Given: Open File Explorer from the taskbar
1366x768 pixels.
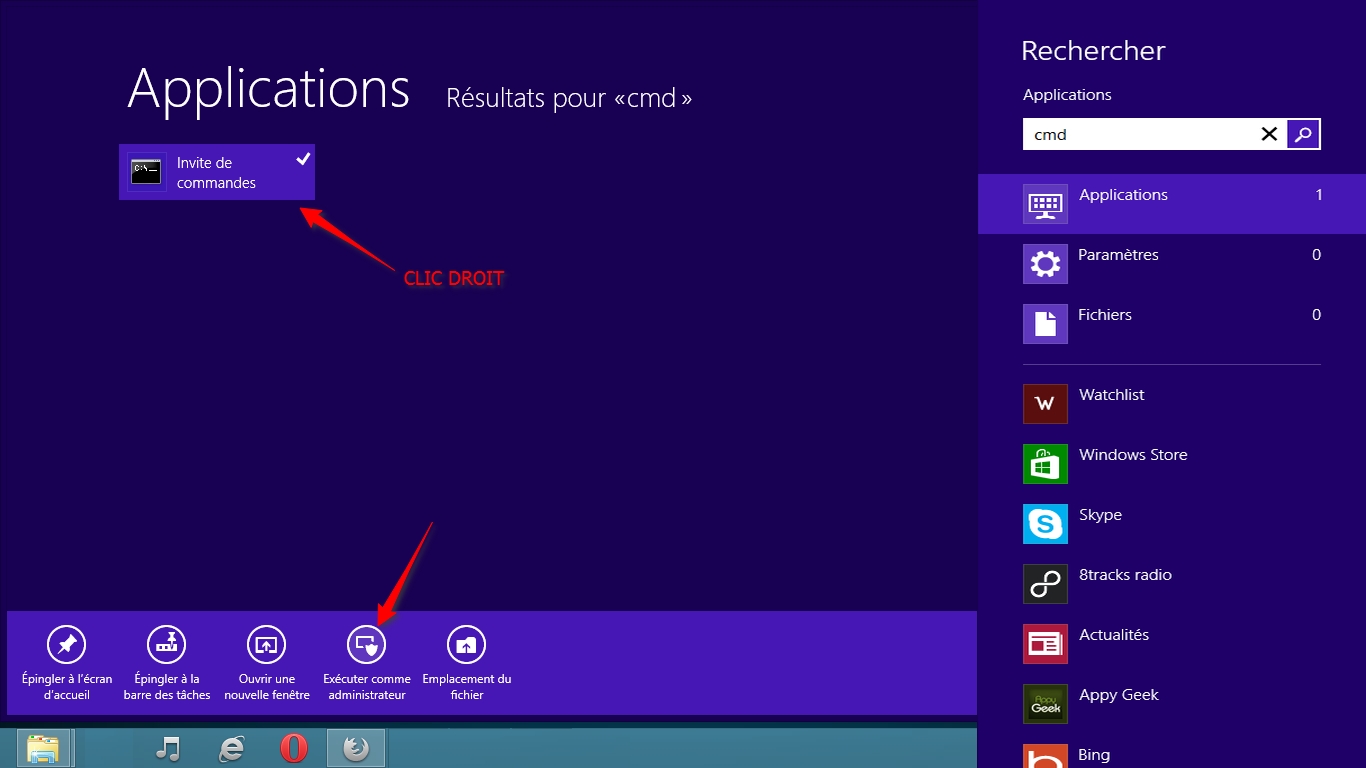Looking at the screenshot, I should tap(43, 748).
